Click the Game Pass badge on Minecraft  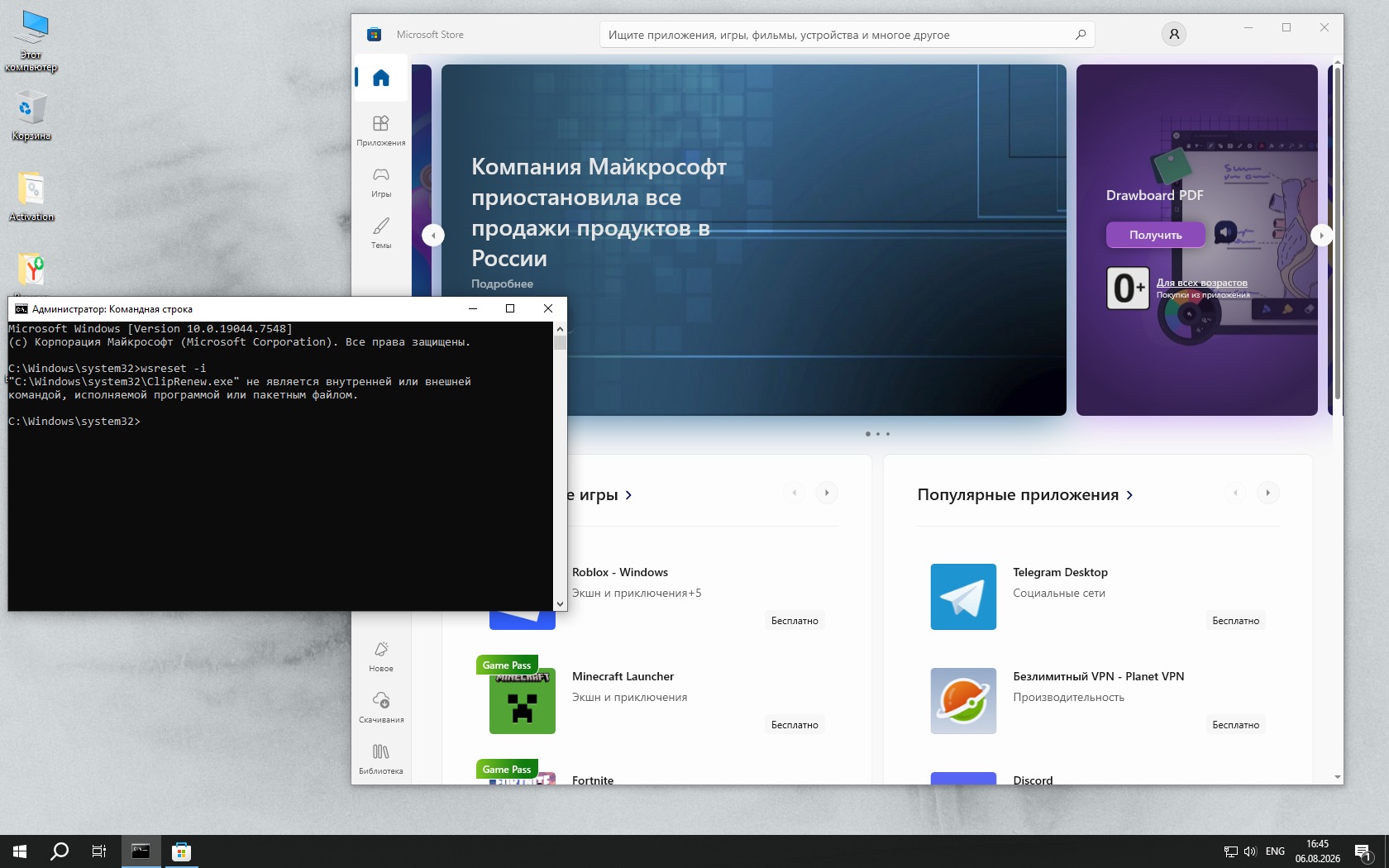507,665
